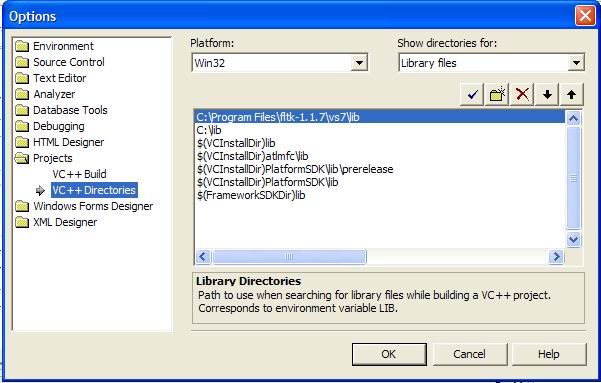Click the open Projects folder icon

pos(22,158)
